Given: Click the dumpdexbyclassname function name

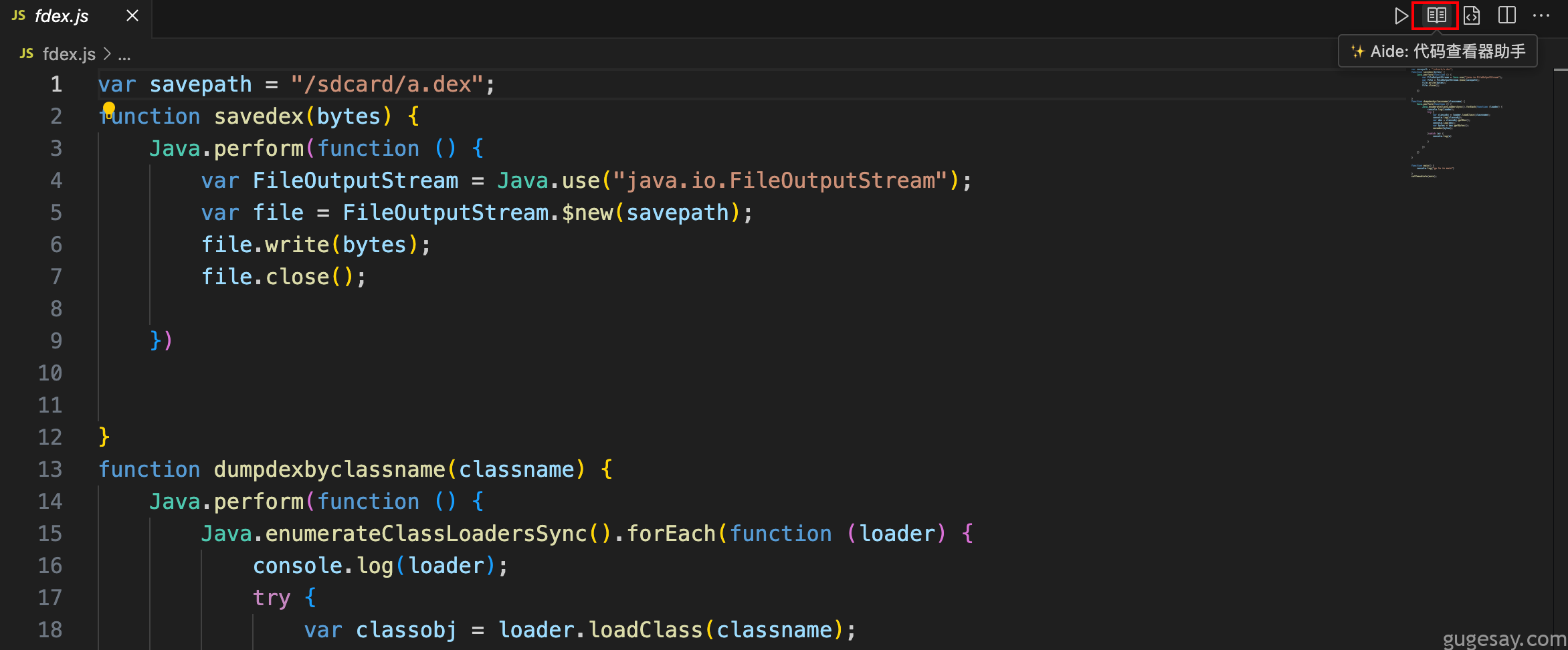Looking at the screenshot, I should 330,469.
